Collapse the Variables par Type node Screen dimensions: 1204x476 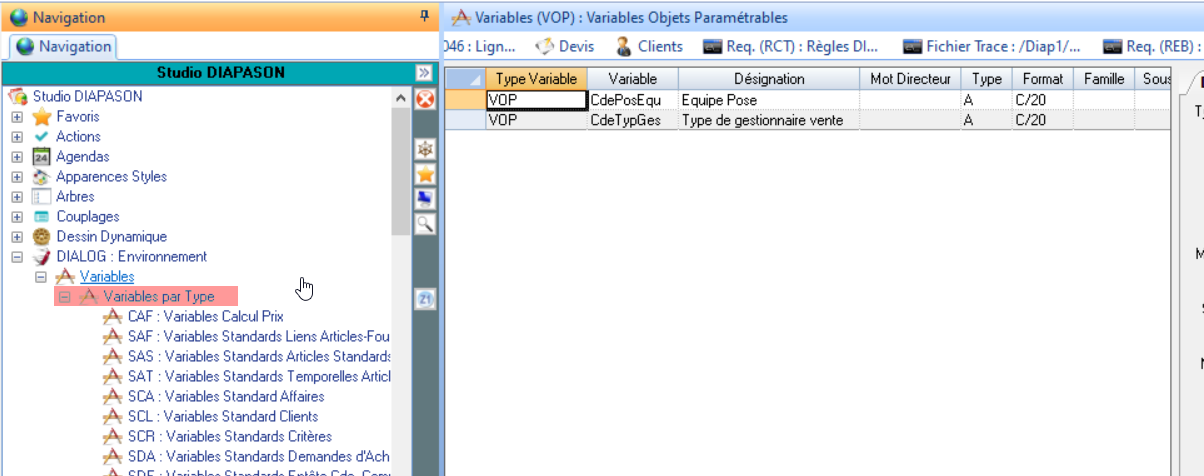[x=64, y=297]
